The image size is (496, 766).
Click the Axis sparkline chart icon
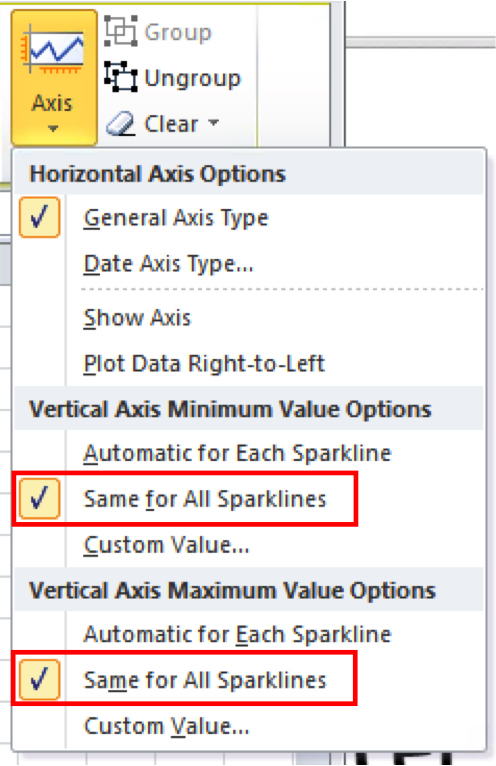pos(53,52)
